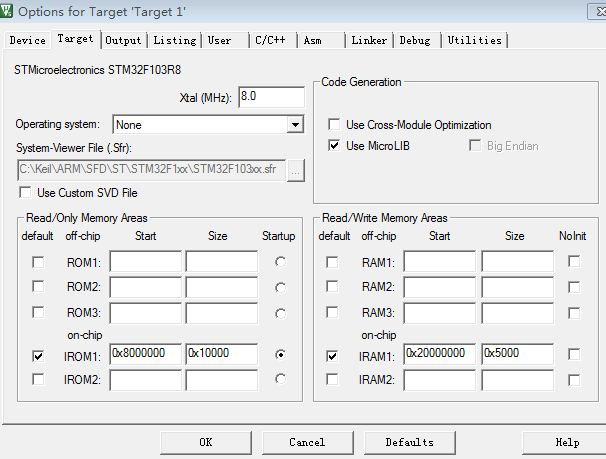Open the Help button
This screenshot has height=459, width=606.
[566, 442]
